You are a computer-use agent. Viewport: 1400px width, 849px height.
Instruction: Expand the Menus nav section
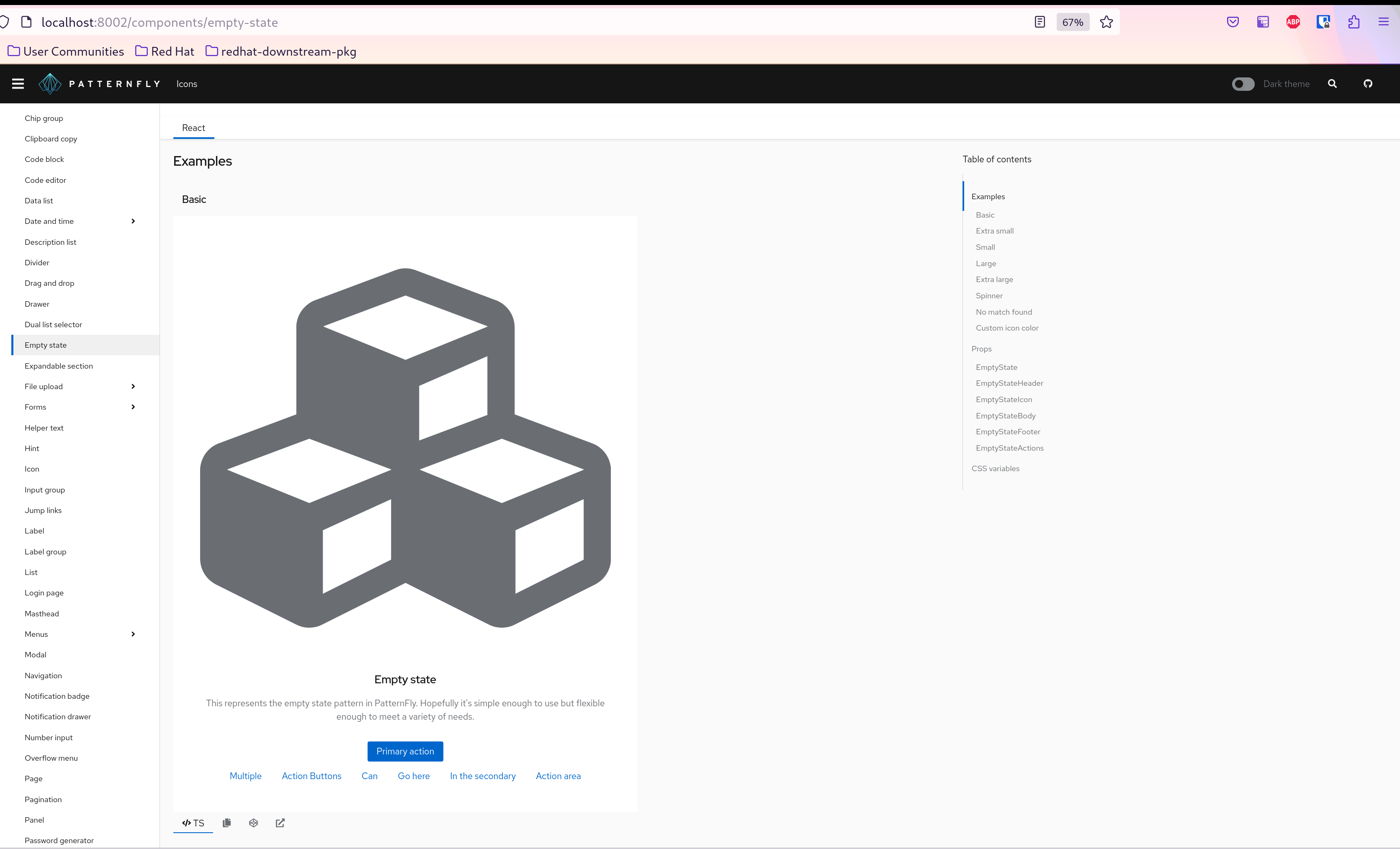click(133, 634)
